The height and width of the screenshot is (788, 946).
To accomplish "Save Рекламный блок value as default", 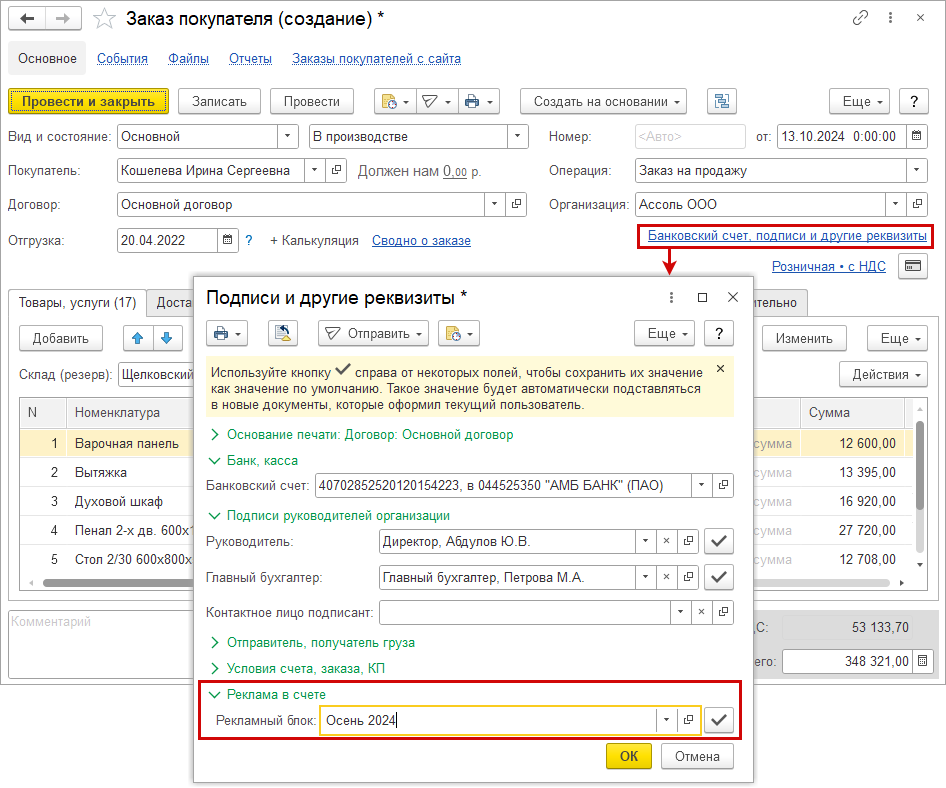I will click(x=719, y=720).
